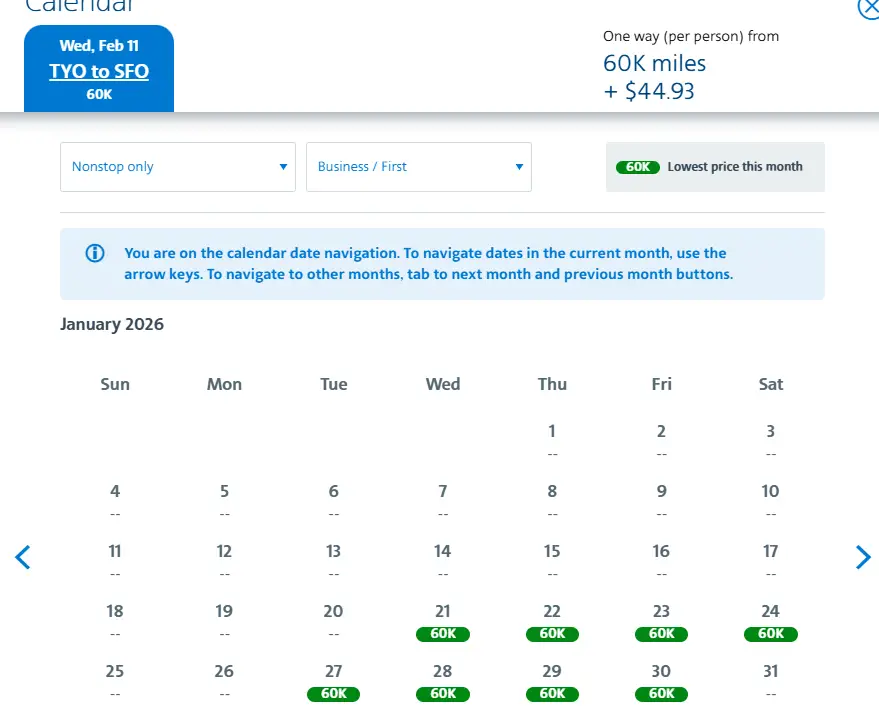879x717 pixels.
Task: Click the TYO to SFO link
Action: (99, 72)
